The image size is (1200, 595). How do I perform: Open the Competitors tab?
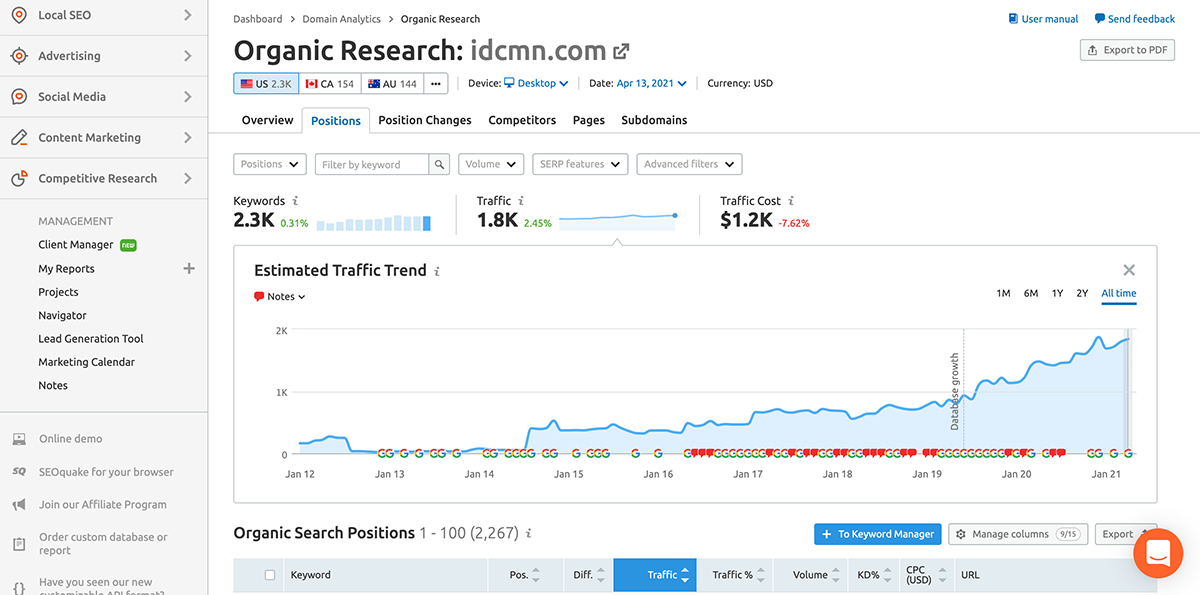(522, 120)
